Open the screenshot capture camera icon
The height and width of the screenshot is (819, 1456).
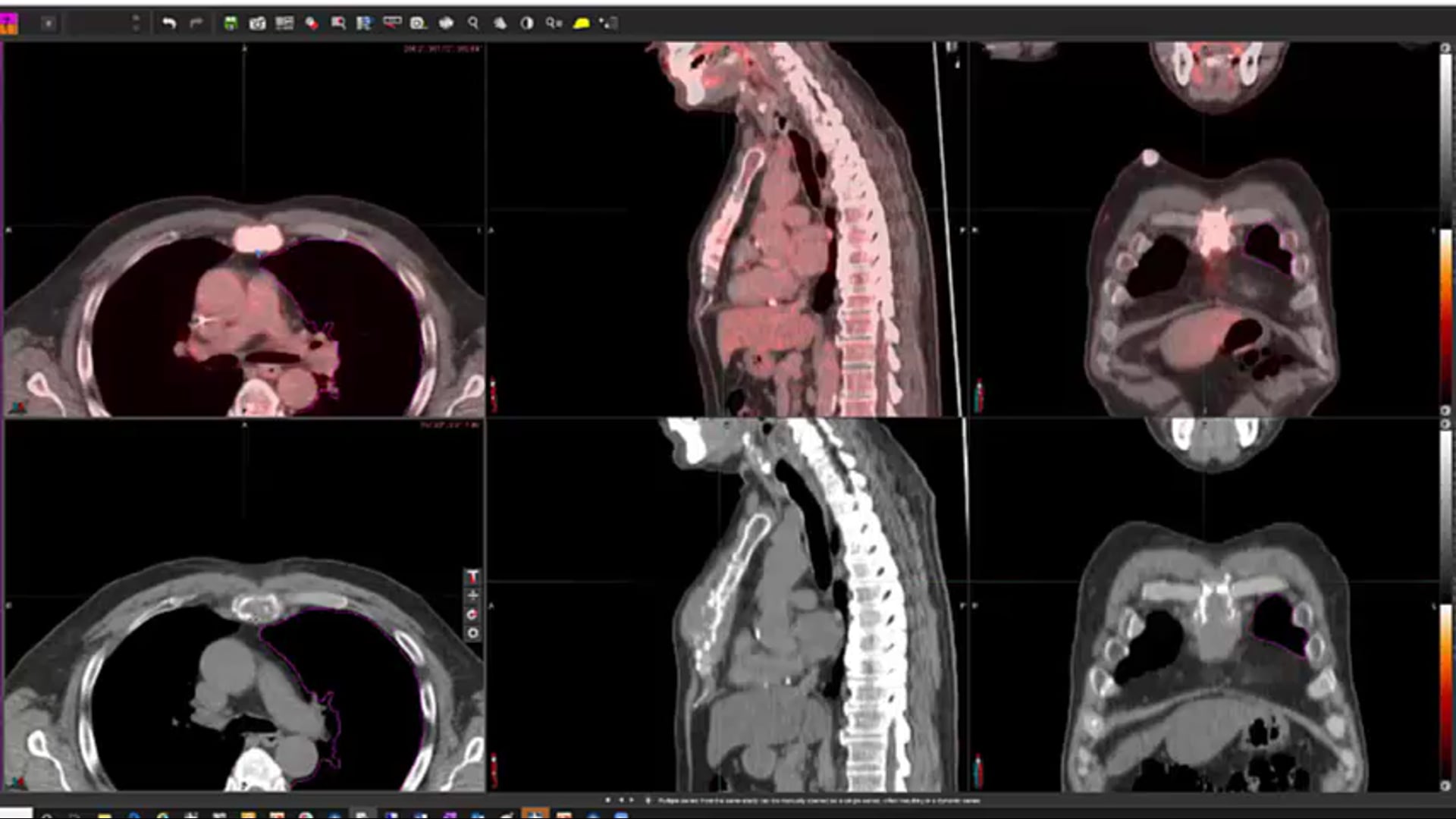(x=258, y=23)
